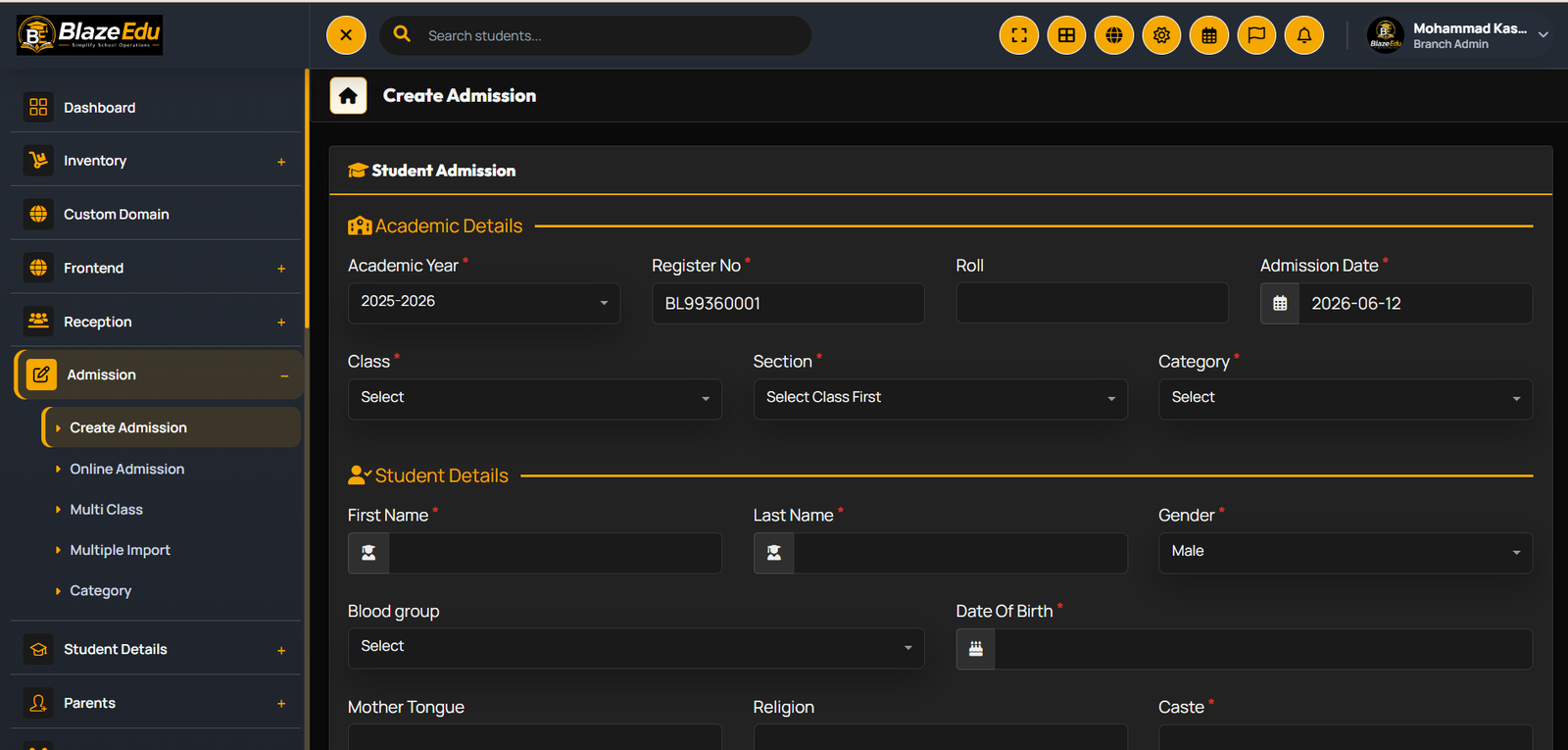Expand the user profile menu chevron
1568x750 pixels.
point(1543,34)
